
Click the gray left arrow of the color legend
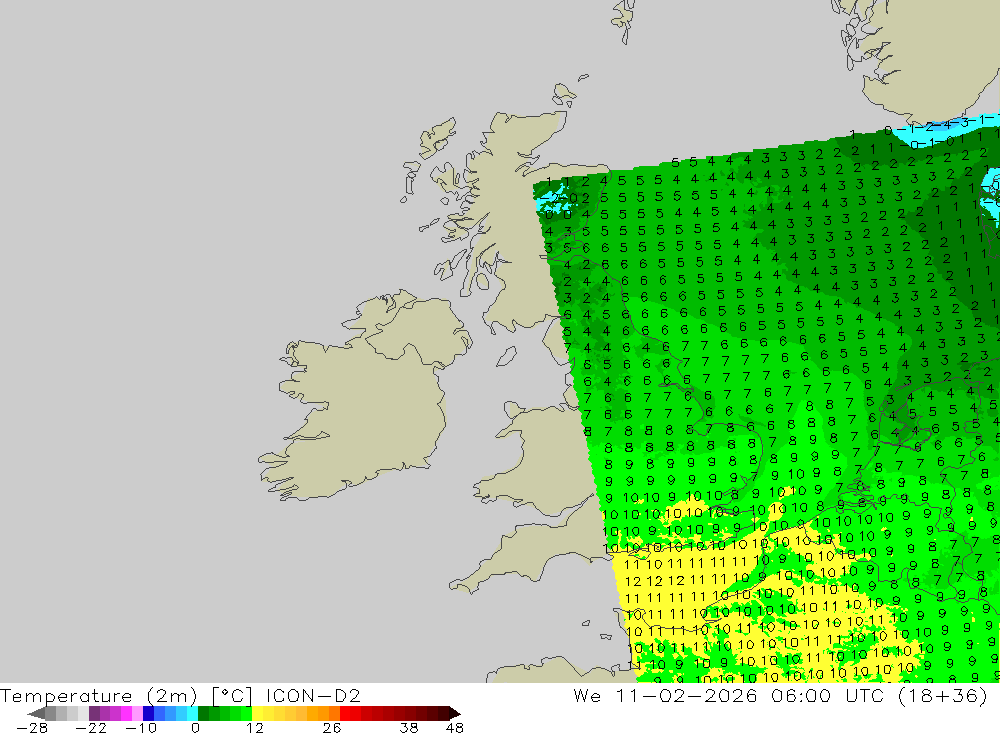(x=36, y=713)
